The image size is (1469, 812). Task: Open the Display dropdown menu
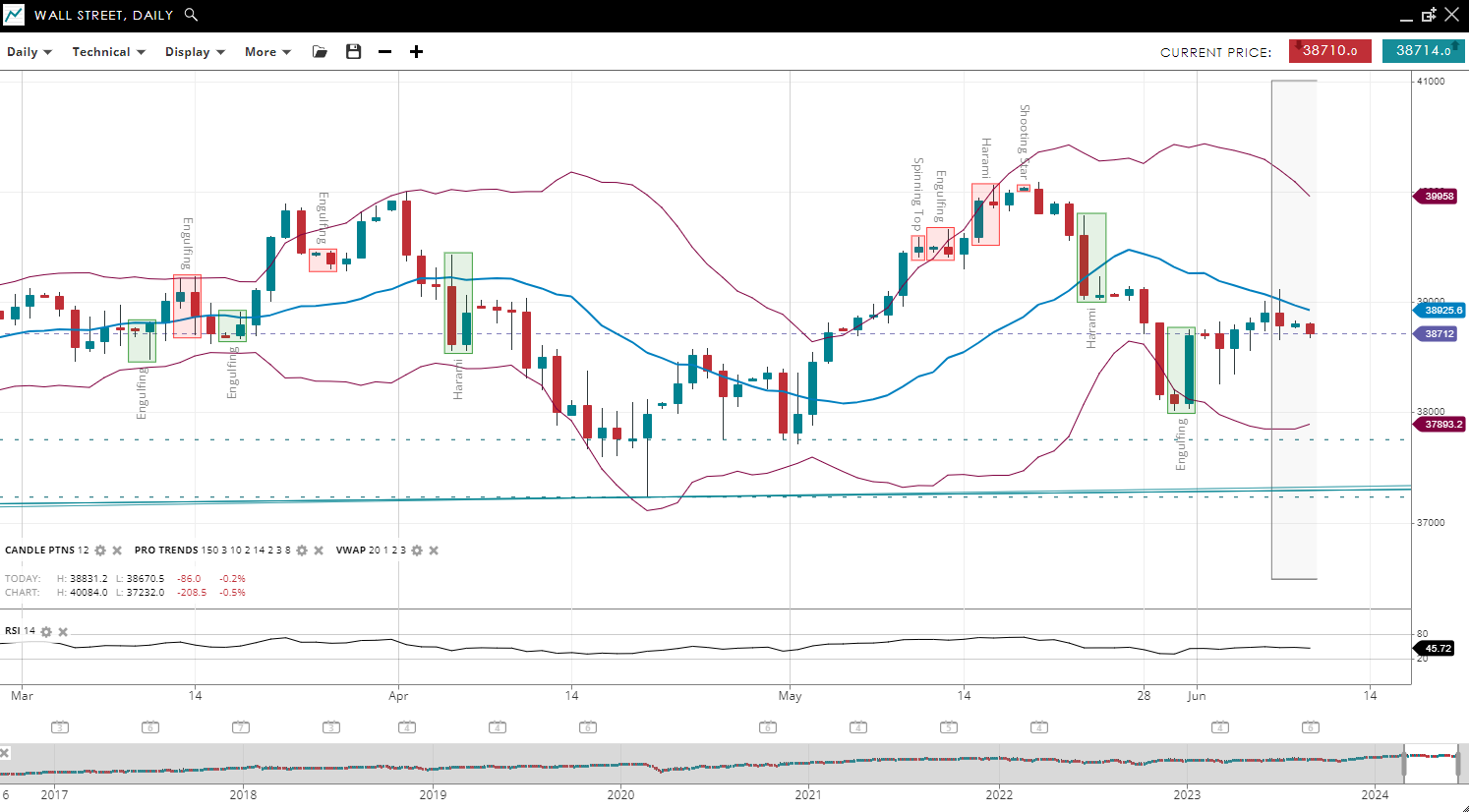(x=195, y=52)
